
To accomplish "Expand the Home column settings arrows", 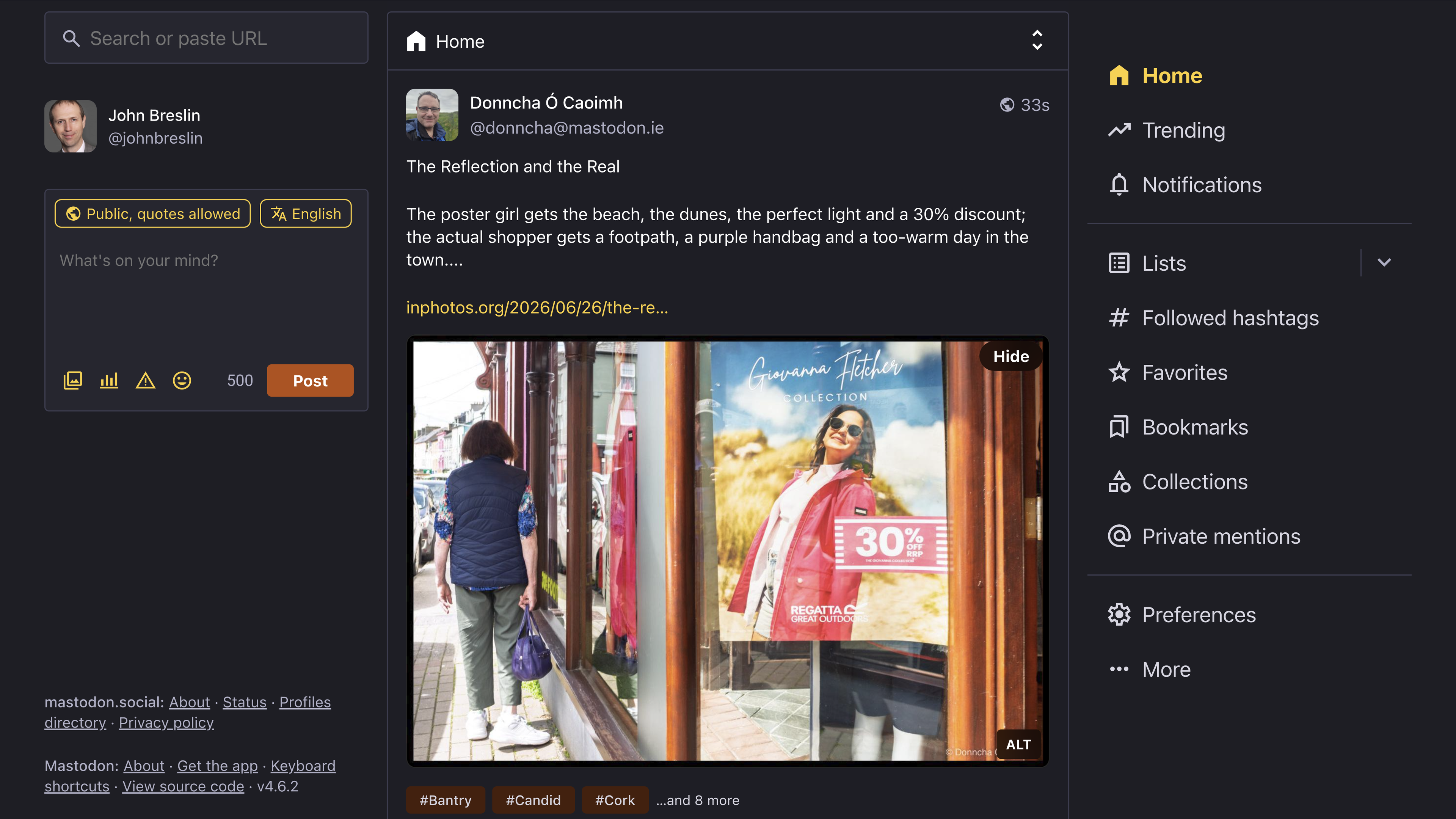I will (1037, 41).
